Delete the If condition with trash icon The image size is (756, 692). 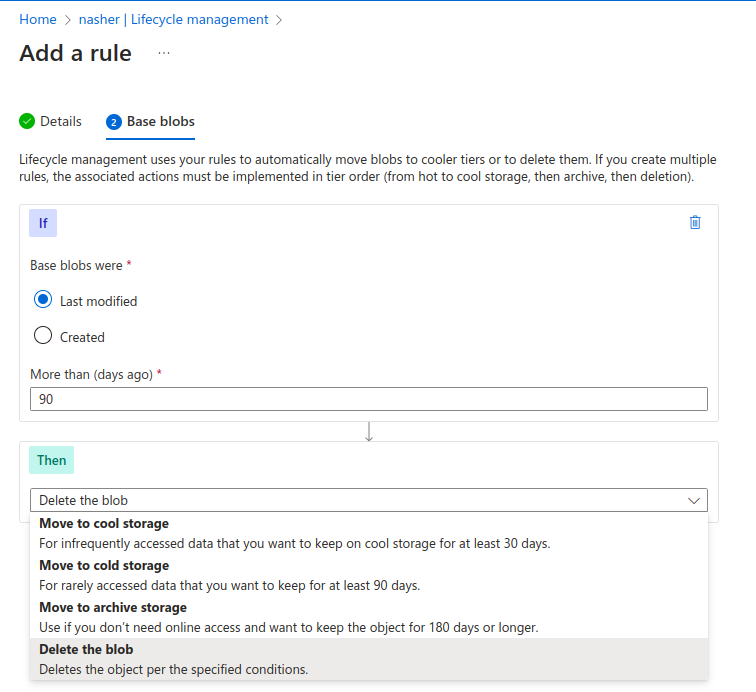coord(695,222)
